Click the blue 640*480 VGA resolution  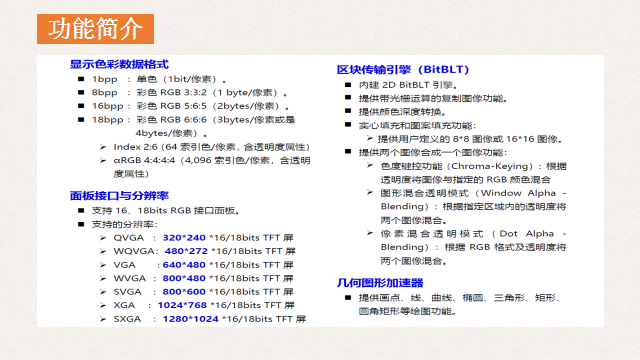pos(184,265)
